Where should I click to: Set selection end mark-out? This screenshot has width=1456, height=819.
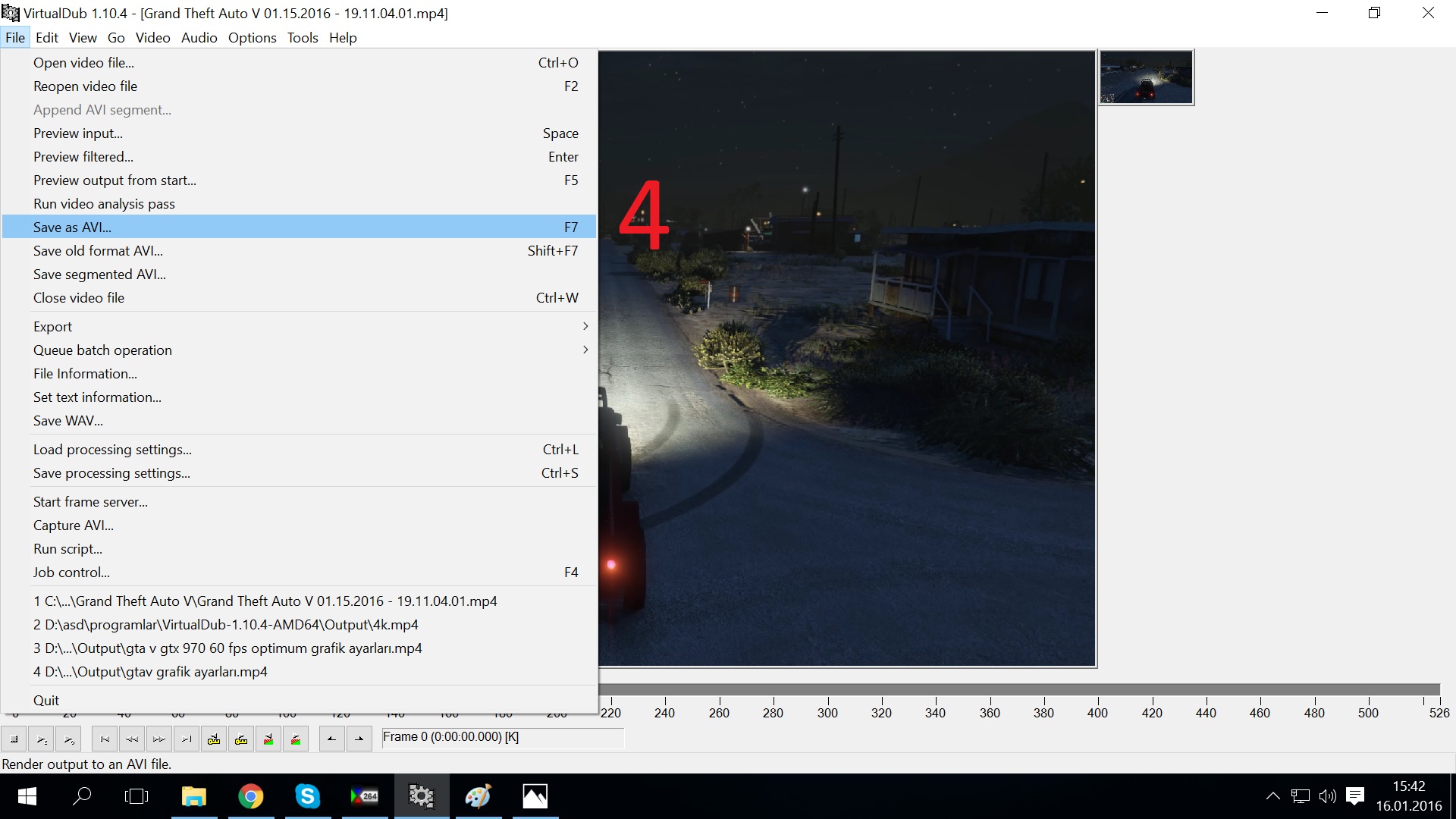click(x=359, y=739)
